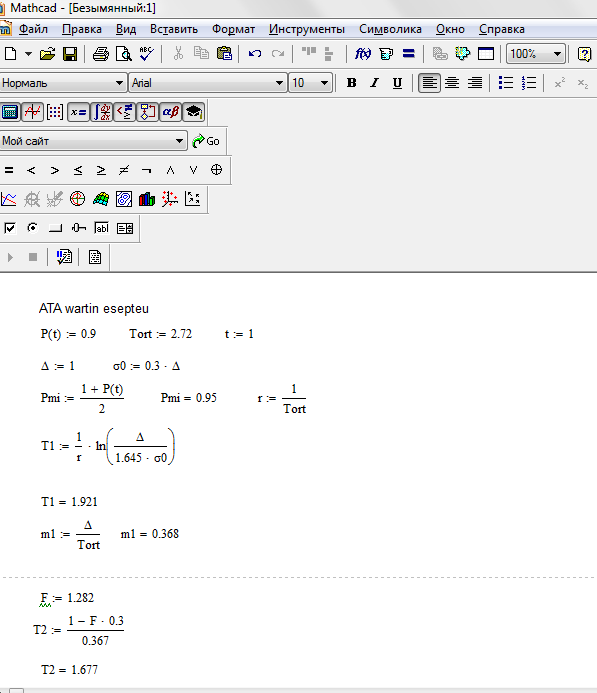This screenshot has height=693, width=597.
Task: Insert the not-equal operator
Action: [124, 170]
